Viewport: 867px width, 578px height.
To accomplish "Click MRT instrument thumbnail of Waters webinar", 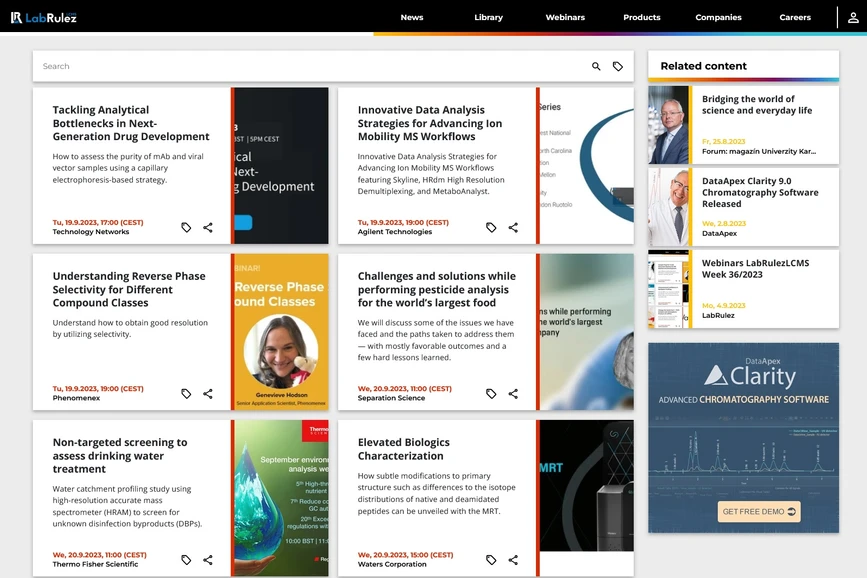I will click(585, 486).
